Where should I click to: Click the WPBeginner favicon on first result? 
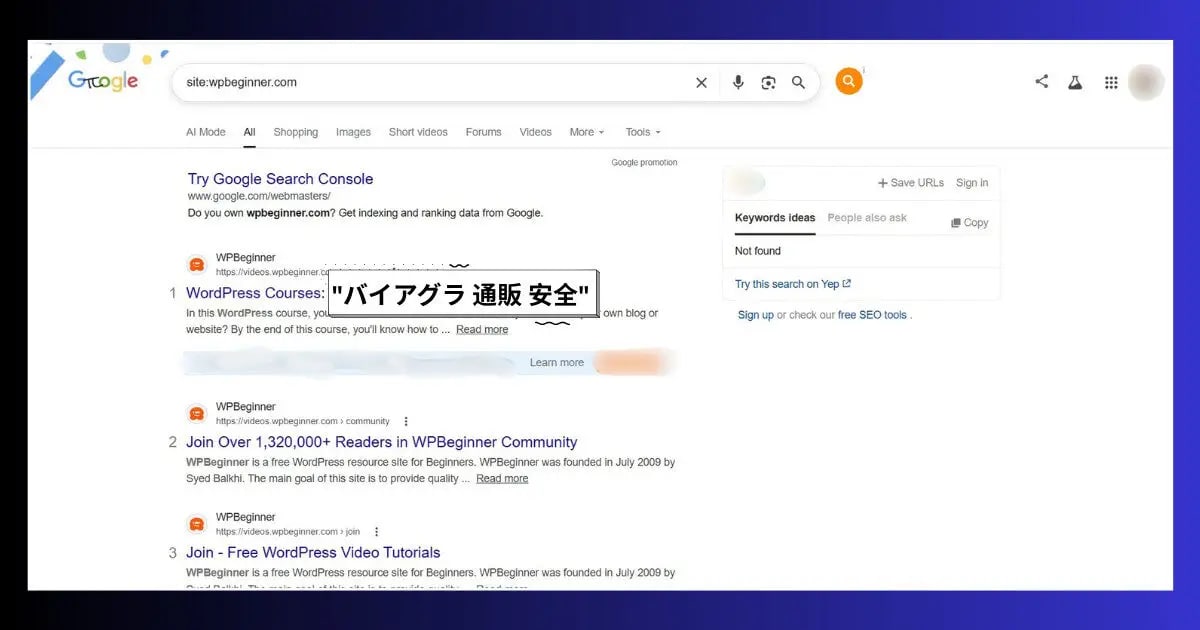196,263
